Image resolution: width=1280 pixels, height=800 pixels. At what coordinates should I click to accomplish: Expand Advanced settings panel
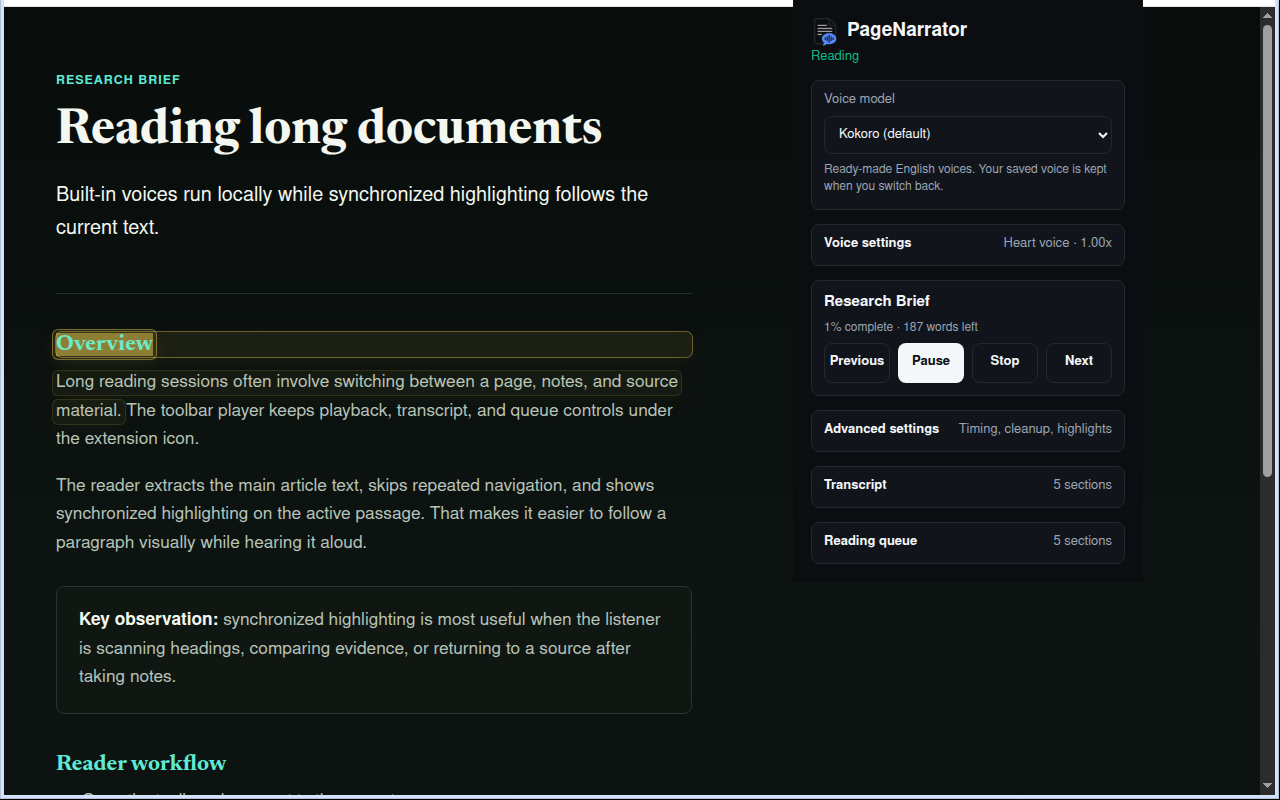pyautogui.click(x=967, y=430)
